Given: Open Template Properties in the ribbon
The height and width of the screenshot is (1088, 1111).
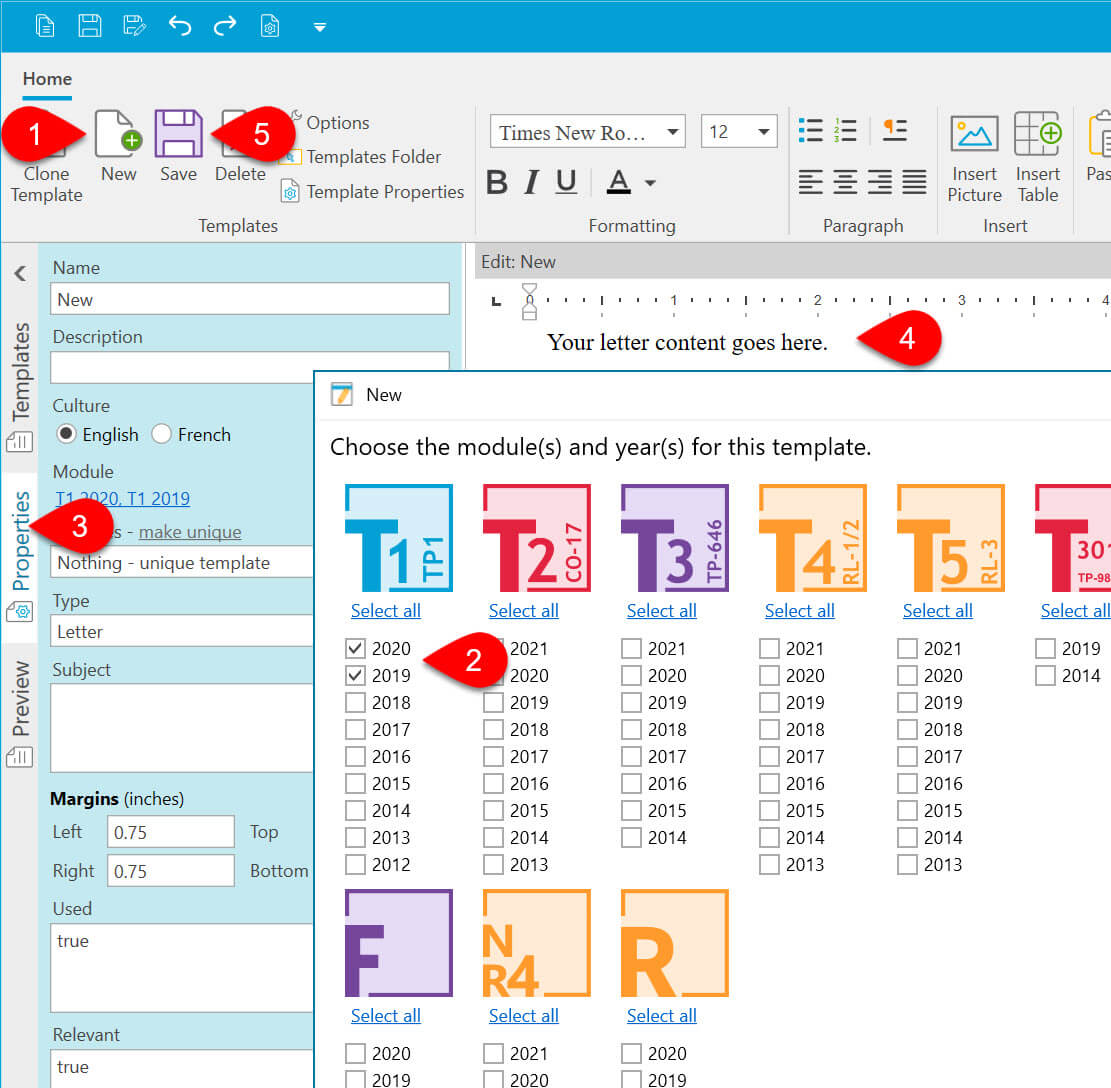Looking at the screenshot, I should tap(373, 191).
